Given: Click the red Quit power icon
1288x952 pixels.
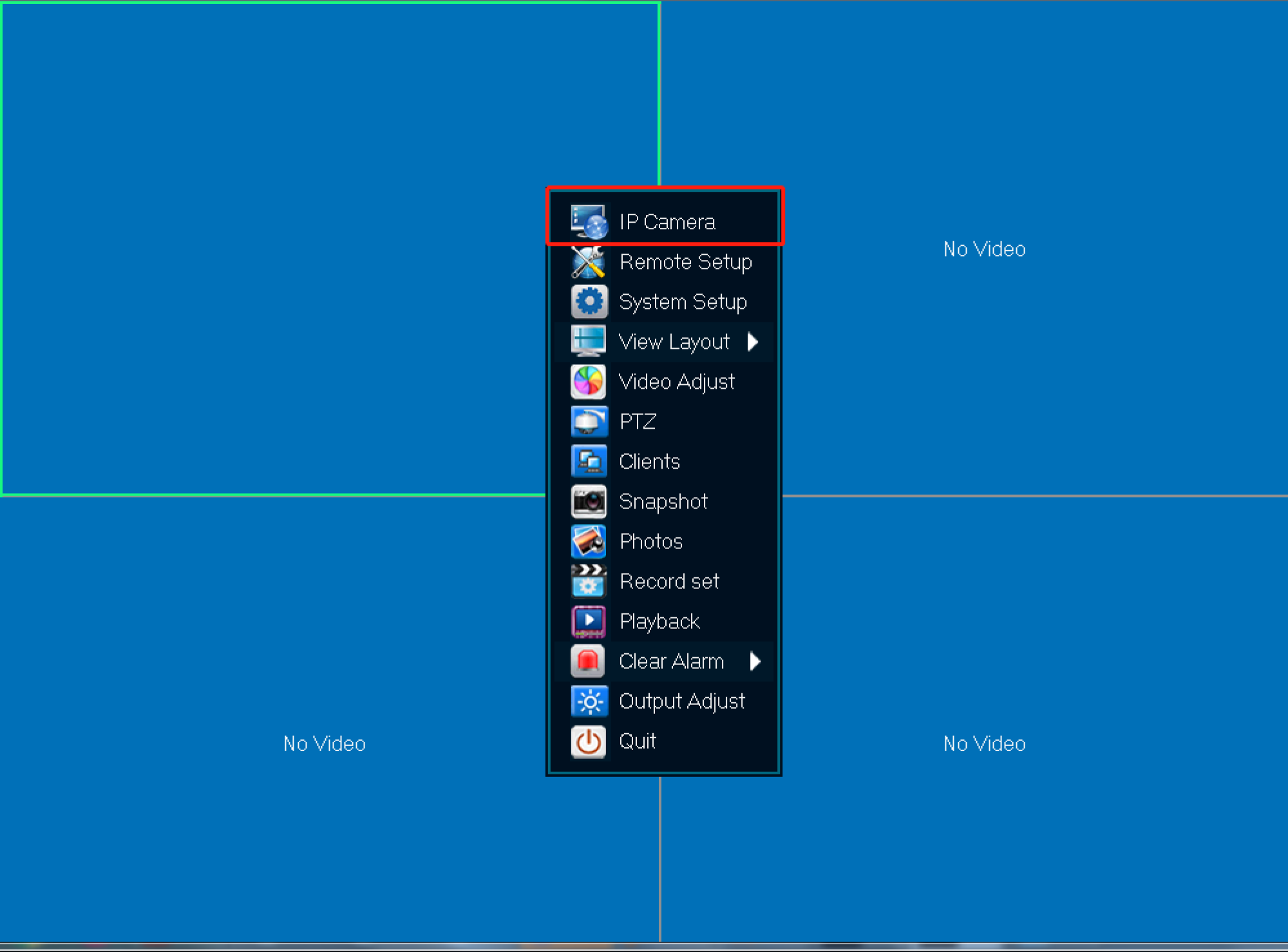Looking at the screenshot, I should click(589, 742).
